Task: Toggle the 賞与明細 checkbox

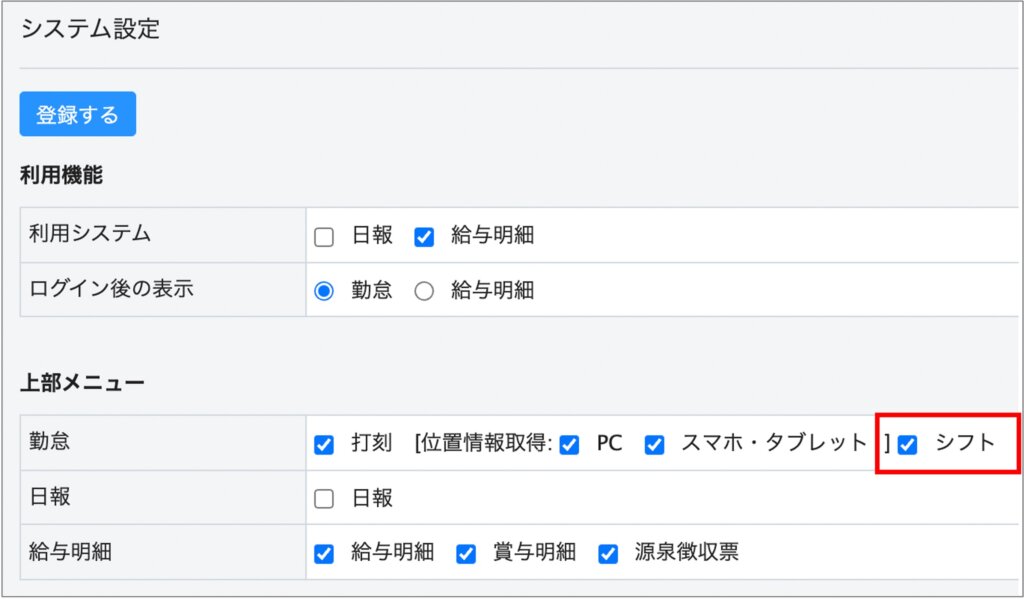Action: click(x=466, y=554)
